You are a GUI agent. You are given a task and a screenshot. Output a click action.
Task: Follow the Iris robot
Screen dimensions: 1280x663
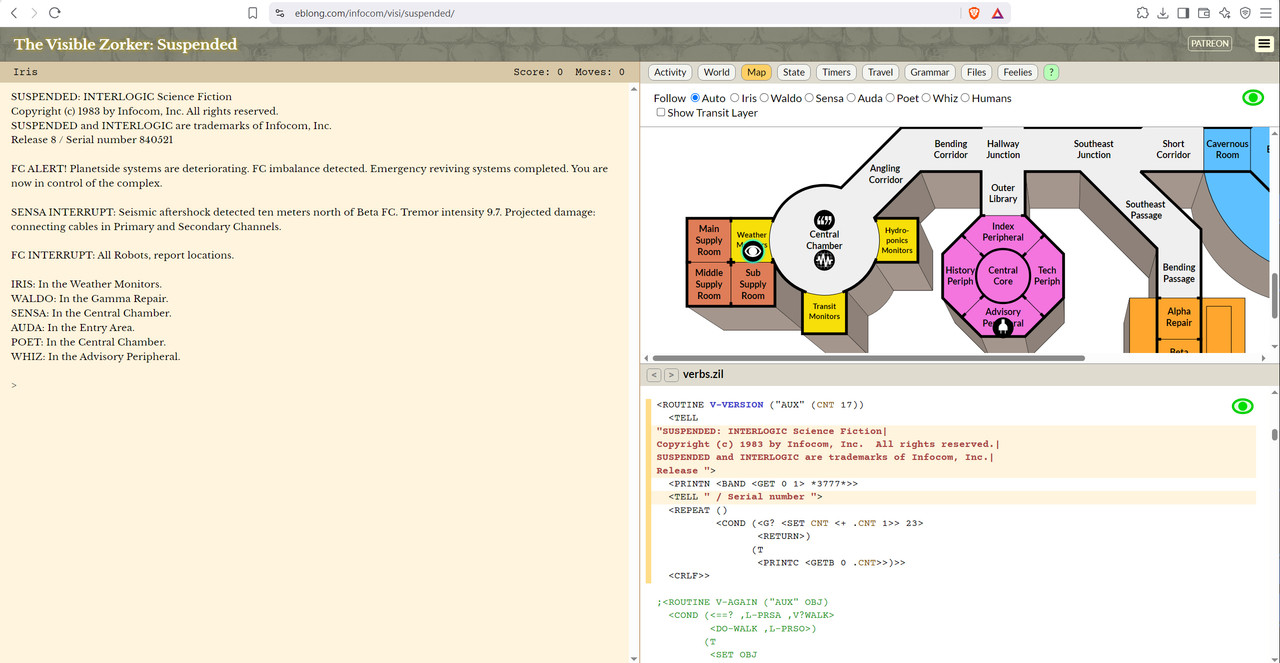tap(735, 98)
